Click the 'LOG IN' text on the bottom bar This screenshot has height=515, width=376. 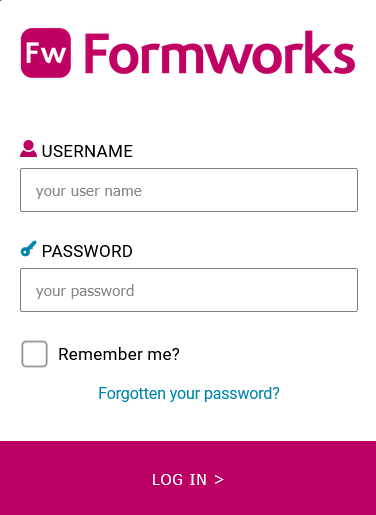click(179, 480)
